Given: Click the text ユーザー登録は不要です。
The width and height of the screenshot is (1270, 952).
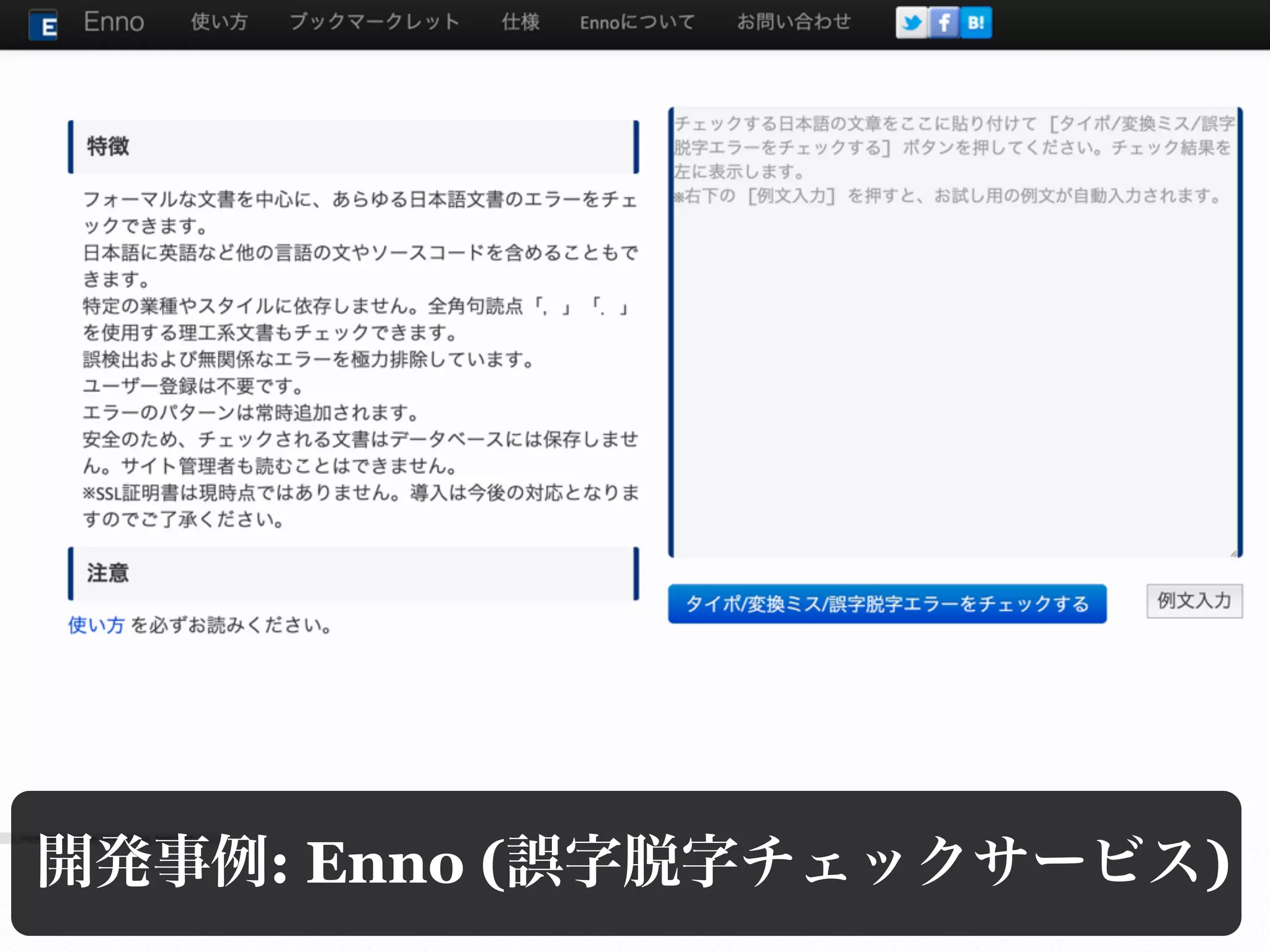Looking at the screenshot, I should pos(193,386).
